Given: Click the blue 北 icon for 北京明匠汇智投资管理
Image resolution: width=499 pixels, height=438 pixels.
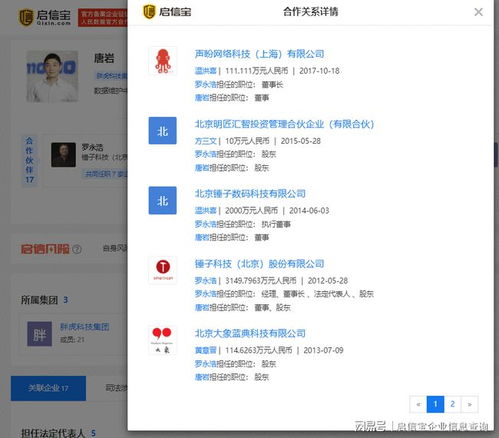Looking at the screenshot, I should [163, 131].
